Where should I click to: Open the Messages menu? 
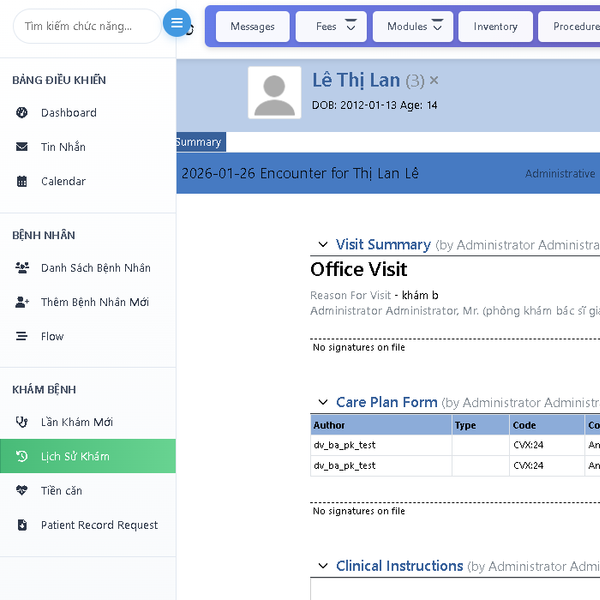tap(252, 27)
